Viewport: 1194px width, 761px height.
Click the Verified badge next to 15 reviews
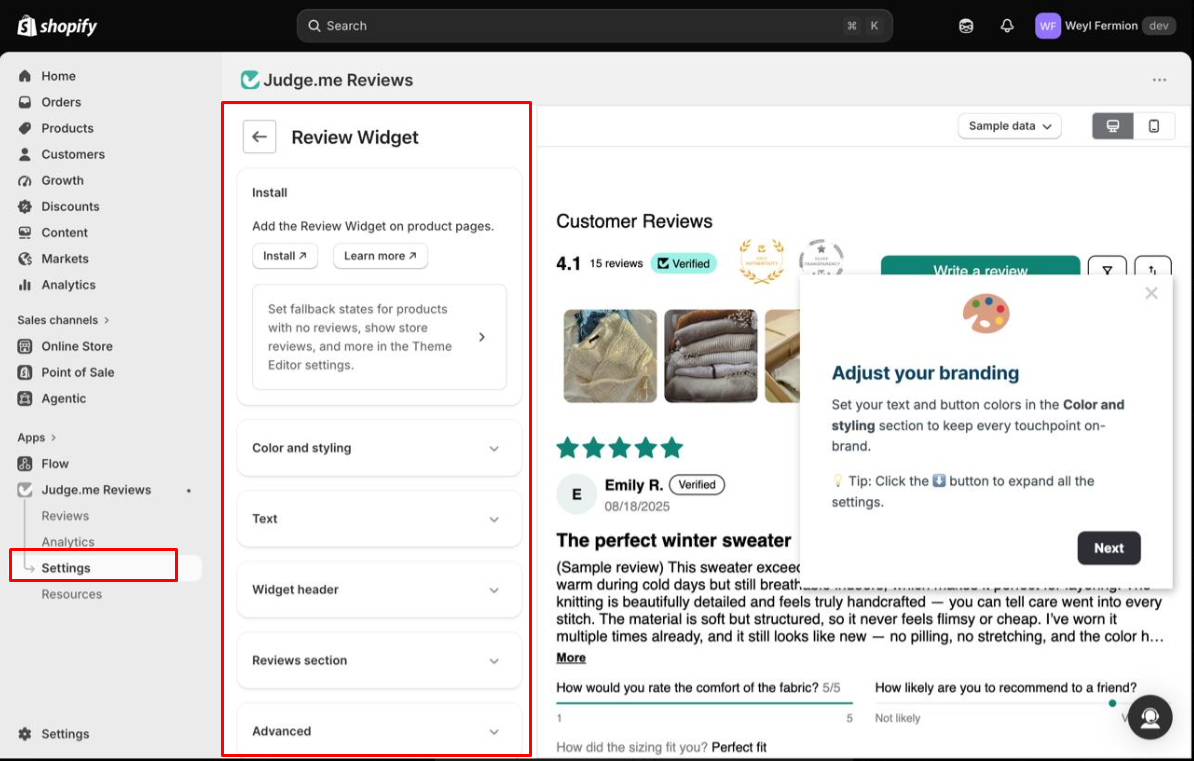click(684, 264)
